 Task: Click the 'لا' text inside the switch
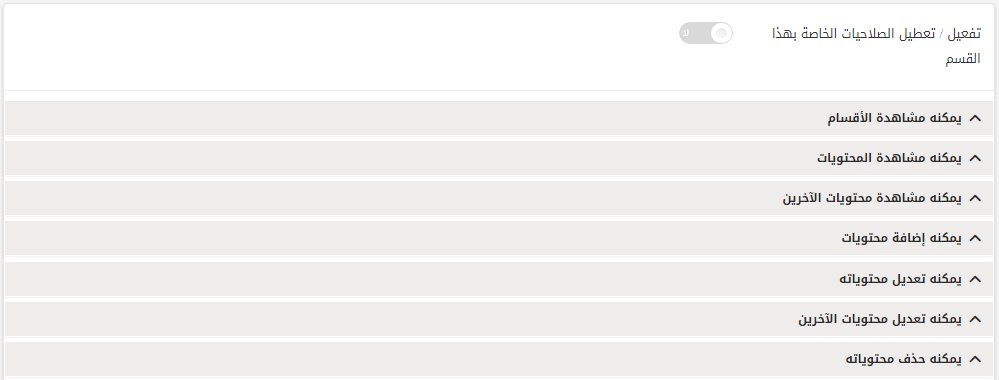point(686,33)
